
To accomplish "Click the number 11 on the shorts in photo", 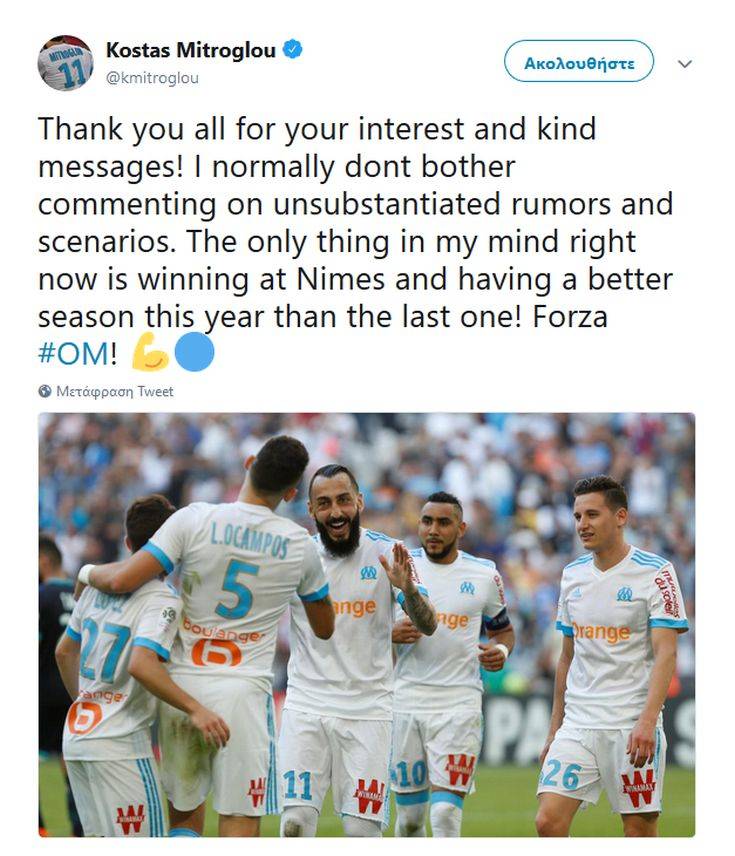I will (298, 785).
